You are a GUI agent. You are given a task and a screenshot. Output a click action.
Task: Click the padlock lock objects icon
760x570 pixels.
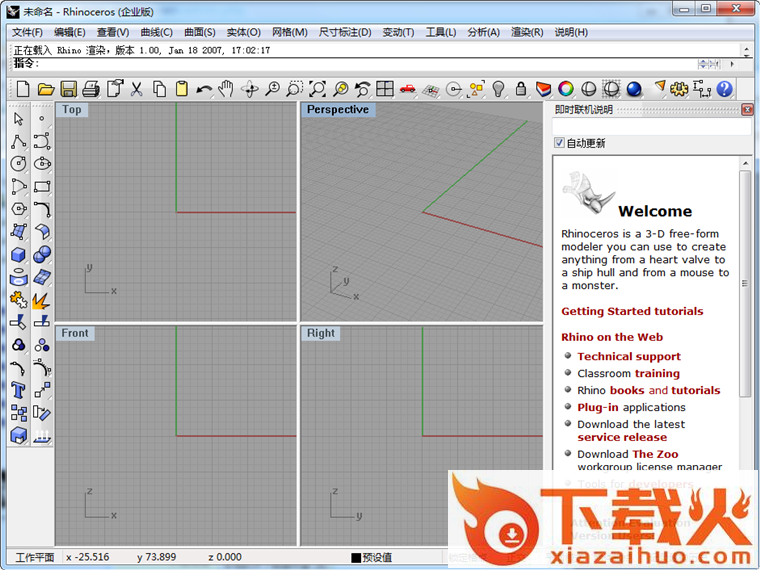click(x=521, y=89)
